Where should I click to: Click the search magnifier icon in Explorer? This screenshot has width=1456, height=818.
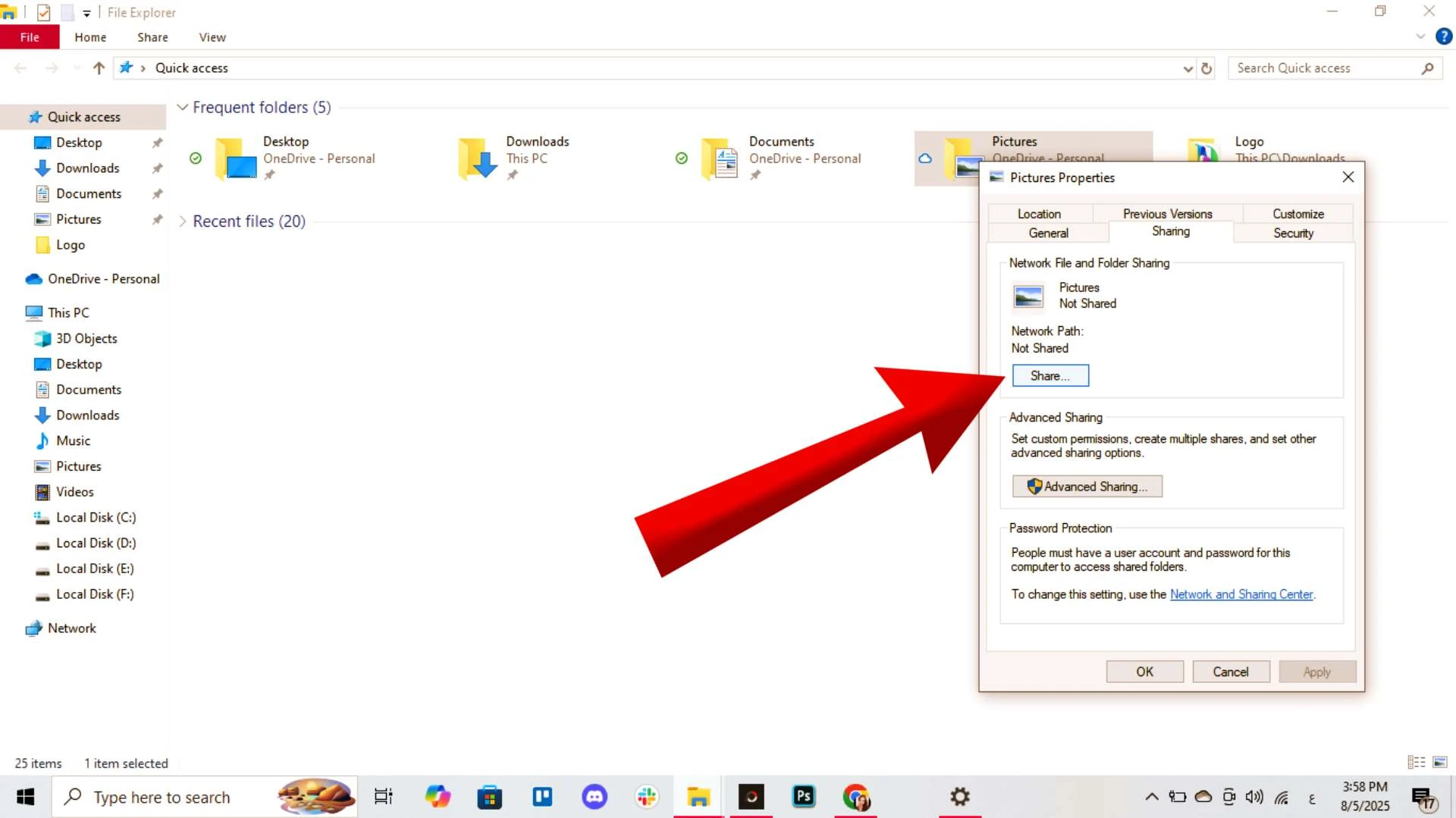pos(1428,68)
